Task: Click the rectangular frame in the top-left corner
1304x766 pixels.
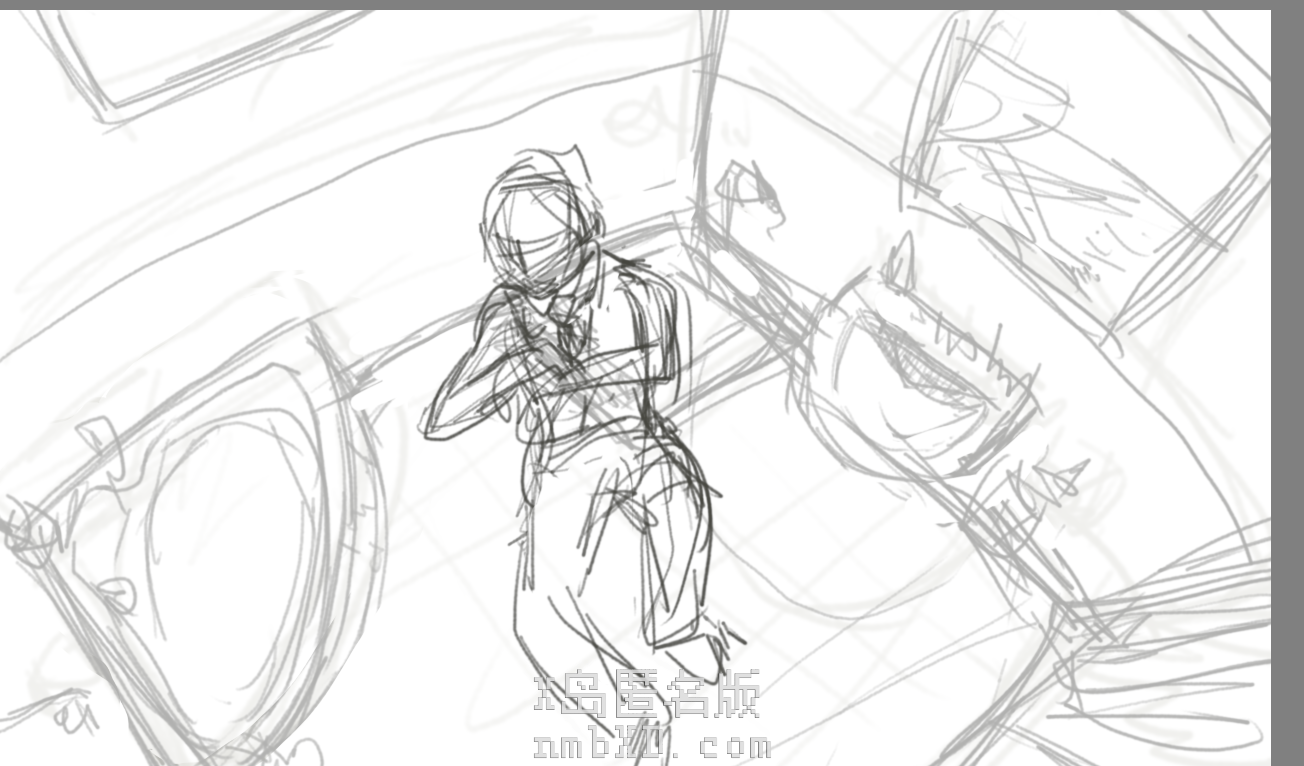Action: [200, 60]
